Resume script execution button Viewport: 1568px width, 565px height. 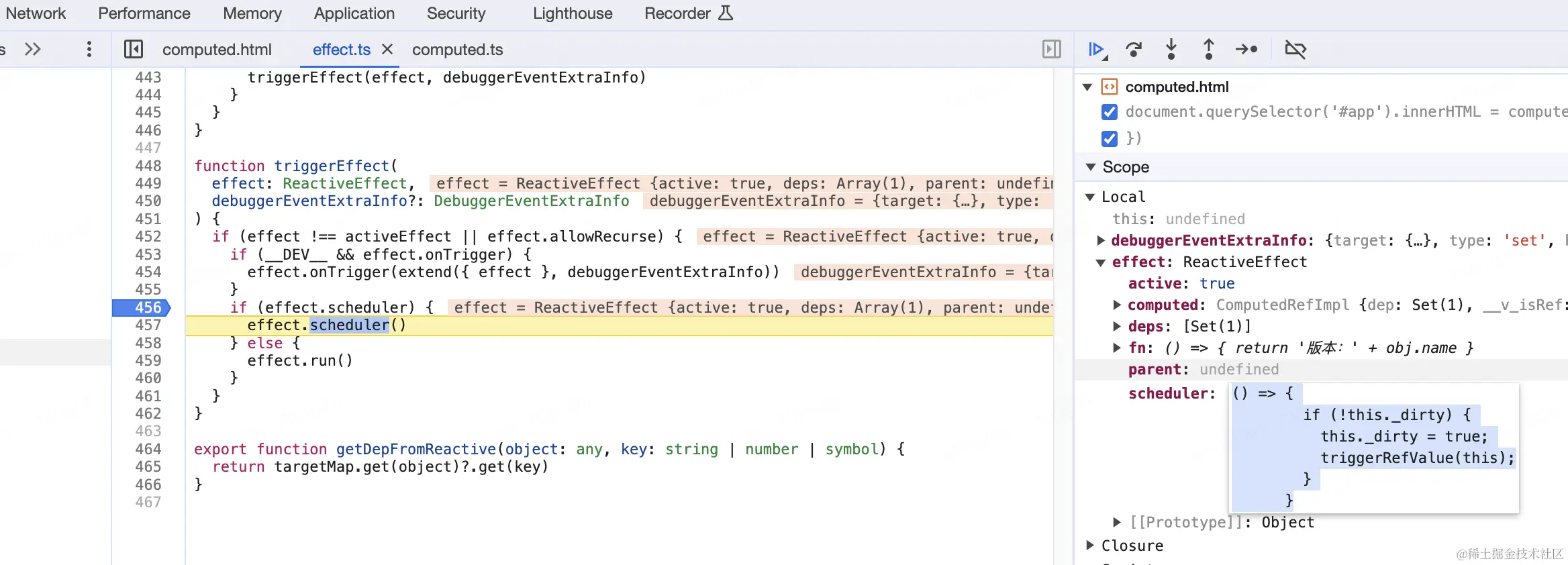point(1097,49)
